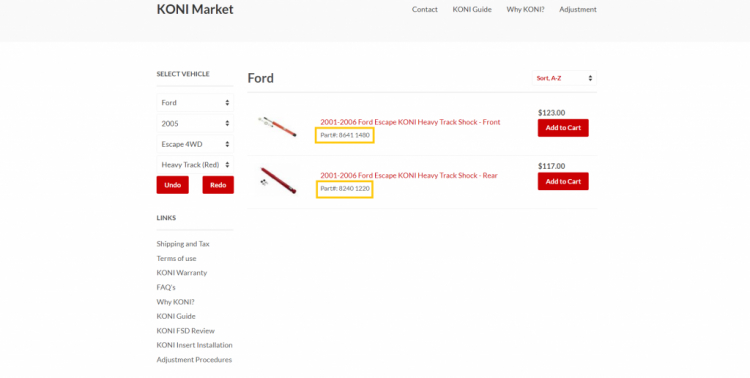Viewport: 750px width, 378px height.
Task: Expand the Heavy Track (Red) type dropdown
Action: 195,165
